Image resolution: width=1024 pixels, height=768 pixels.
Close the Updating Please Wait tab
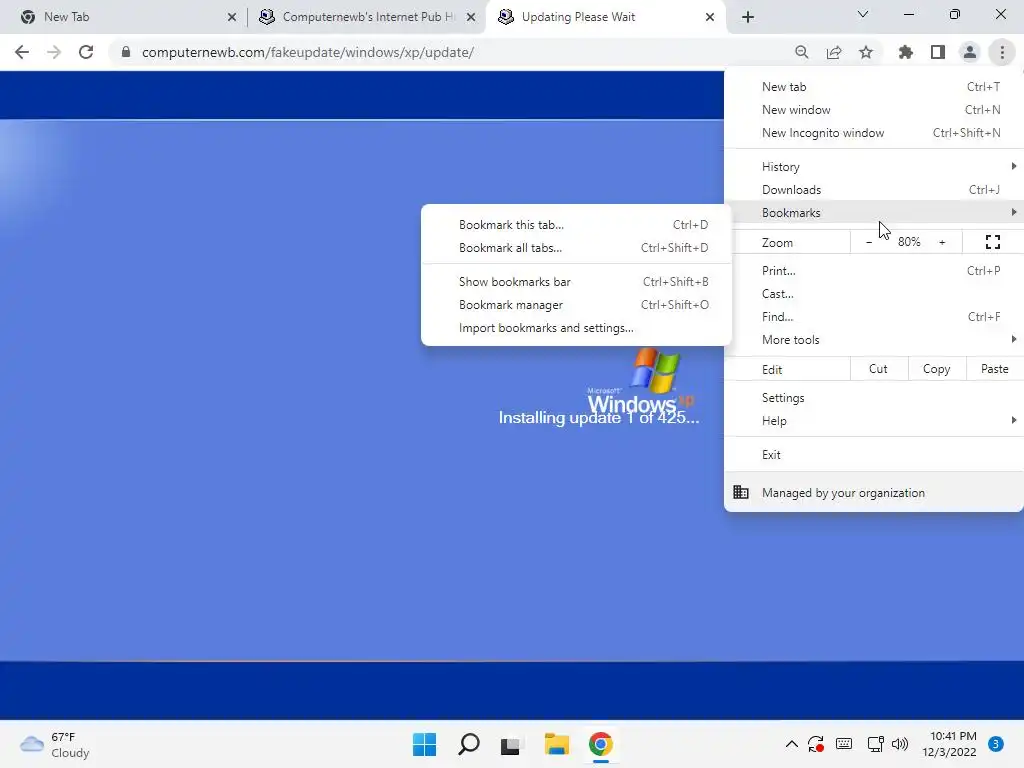pos(710,18)
